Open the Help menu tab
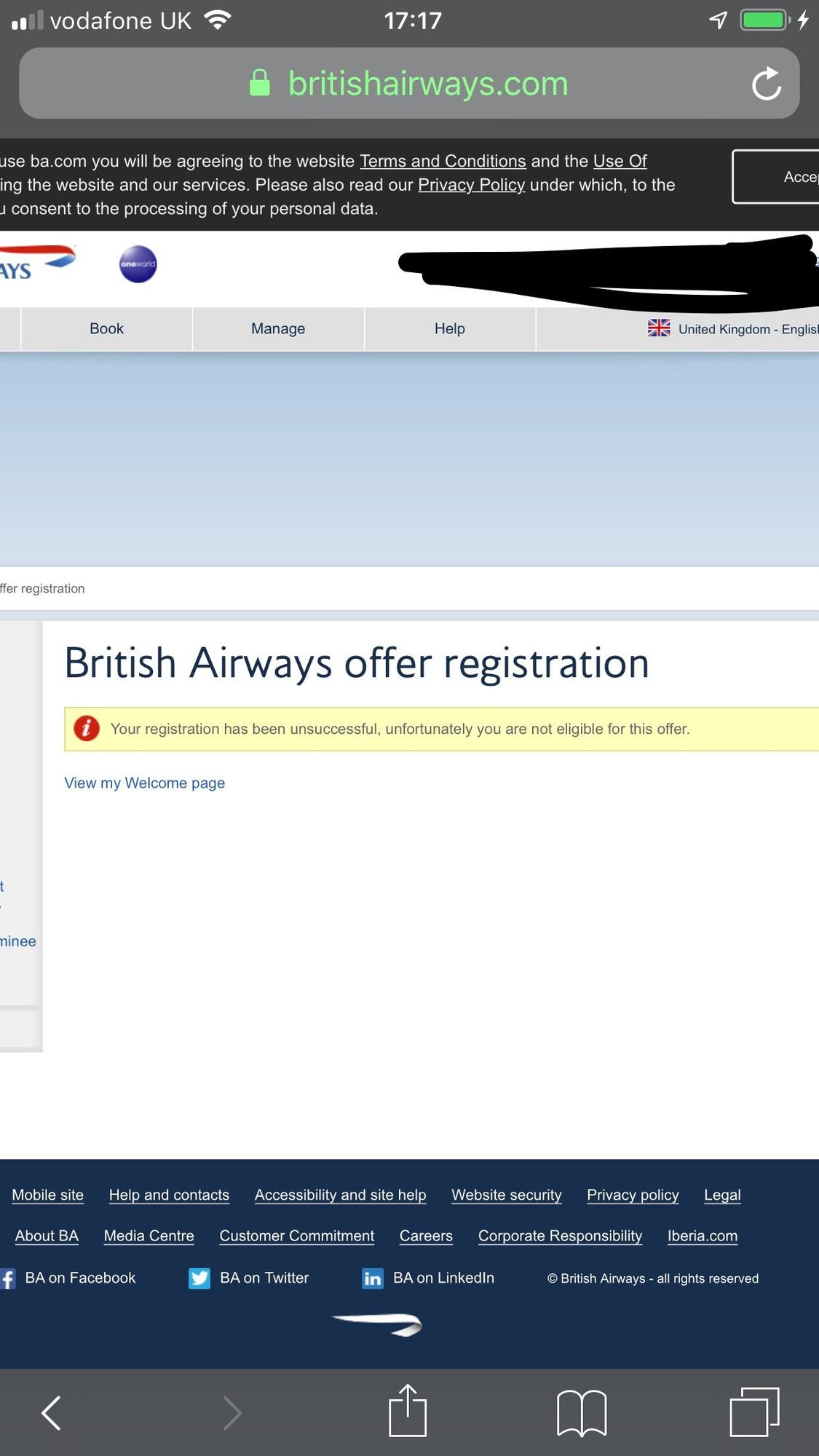Image resolution: width=819 pixels, height=1456 pixels. [x=450, y=328]
